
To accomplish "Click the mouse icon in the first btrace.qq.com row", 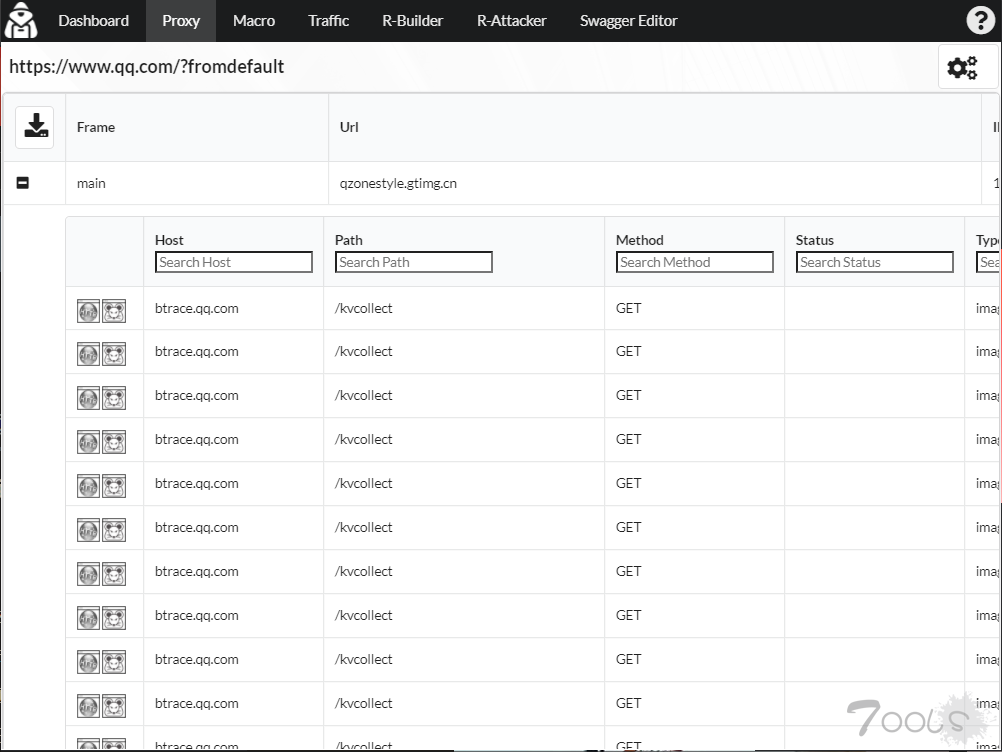I will point(114,311).
